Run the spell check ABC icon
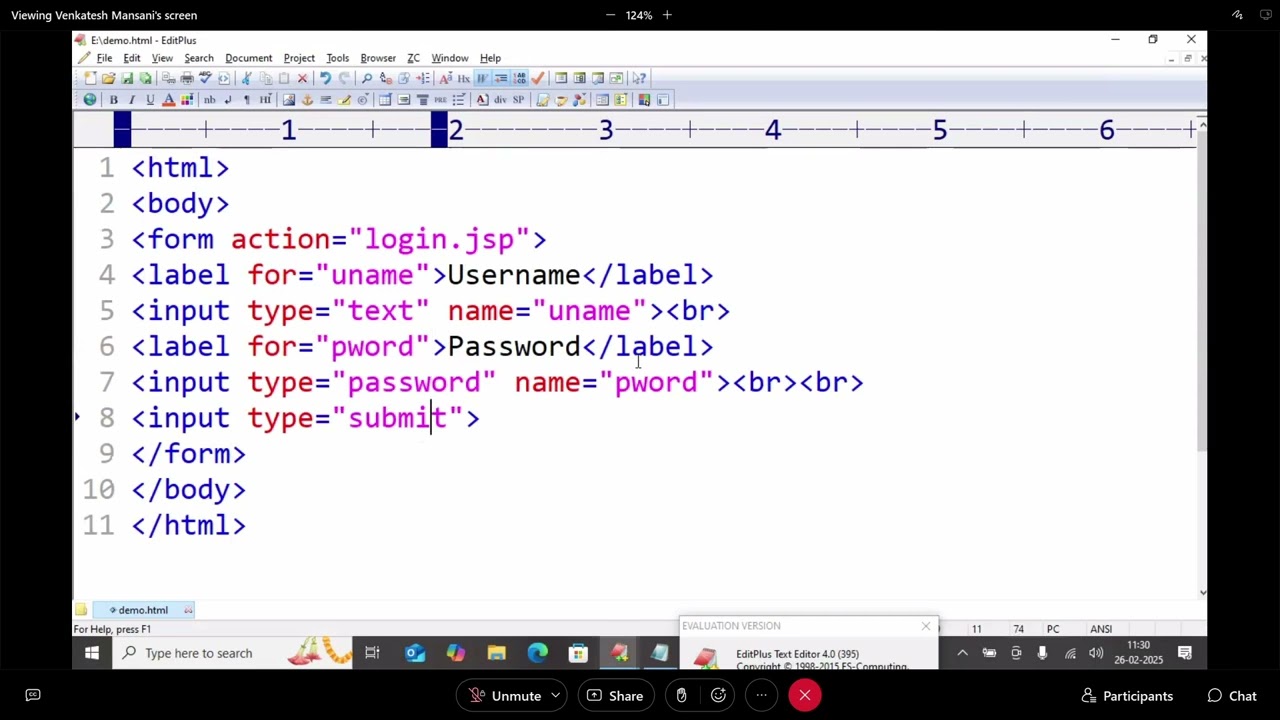The width and height of the screenshot is (1280, 720). [205, 78]
